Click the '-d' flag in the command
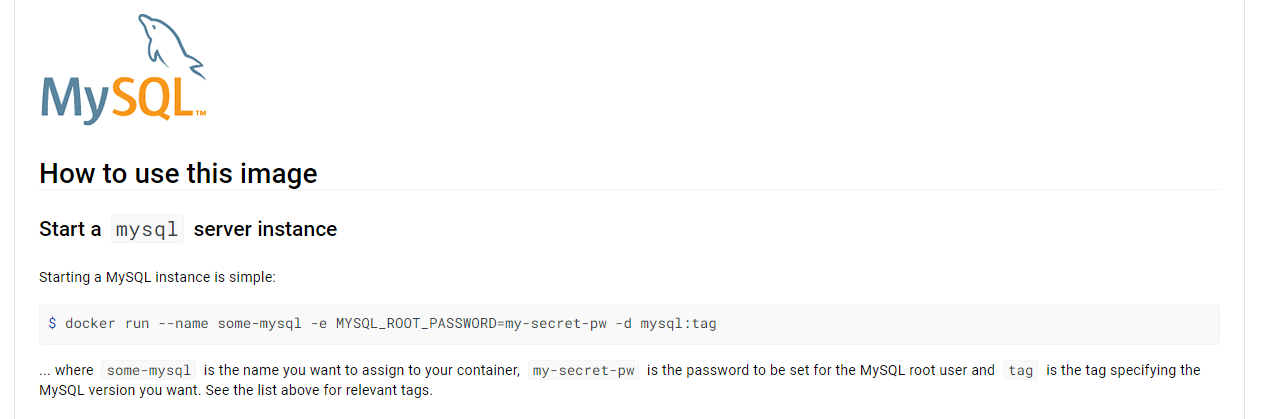The height and width of the screenshot is (419, 1266). point(622,323)
